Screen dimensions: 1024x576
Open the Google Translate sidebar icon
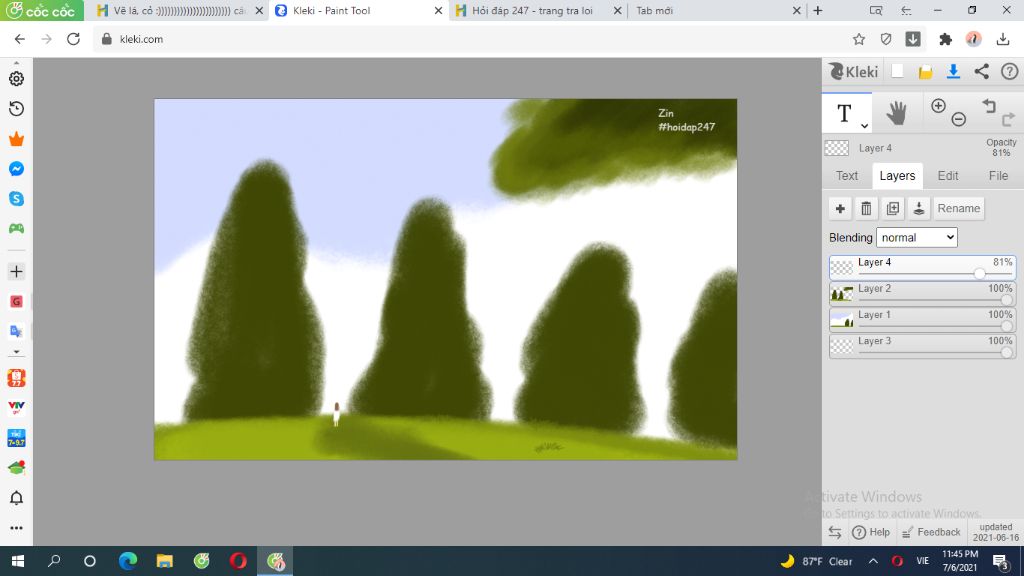pyautogui.click(x=16, y=331)
